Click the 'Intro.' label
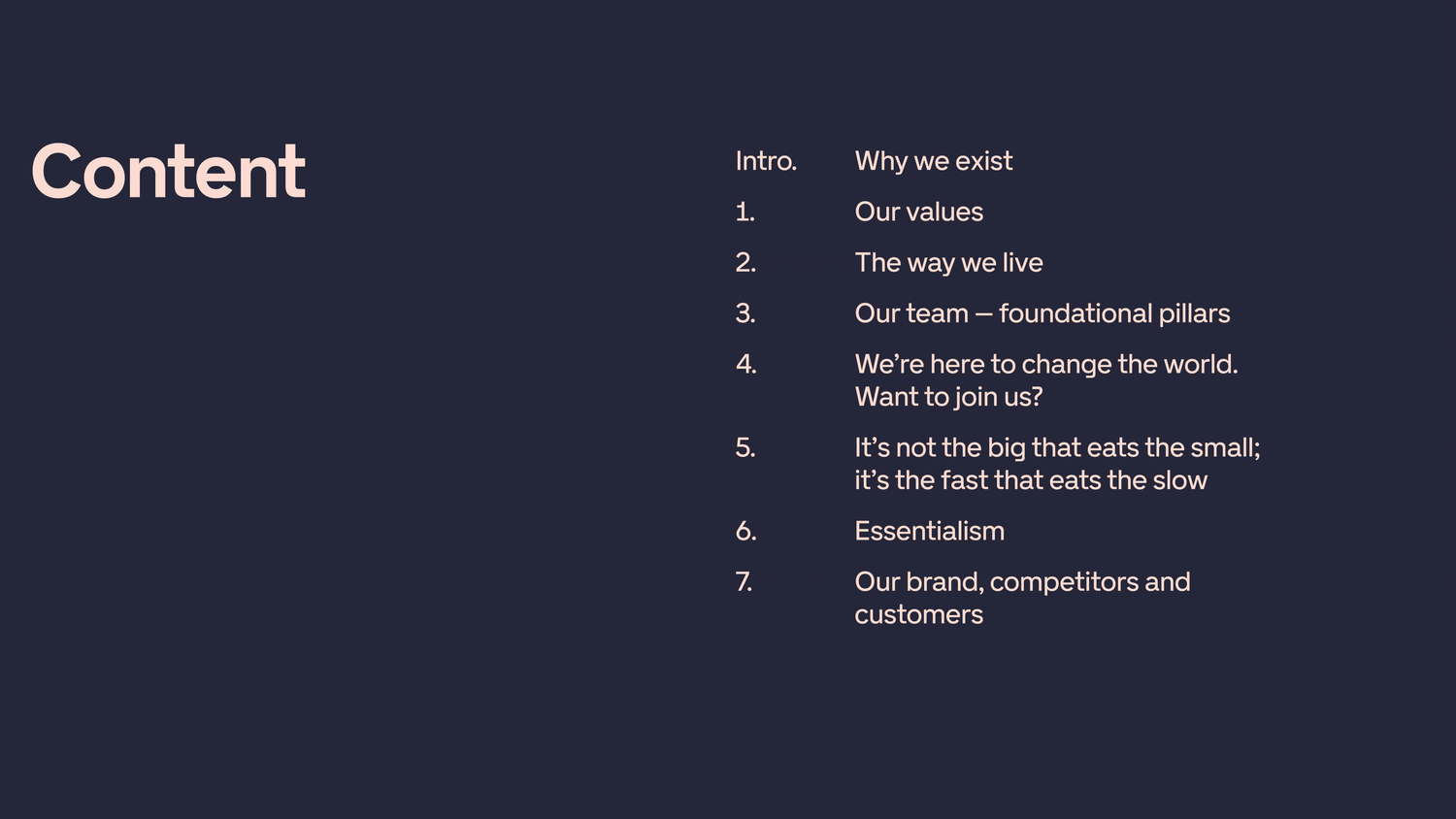This screenshot has height=819, width=1456. pyautogui.click(x=766, y=161)
